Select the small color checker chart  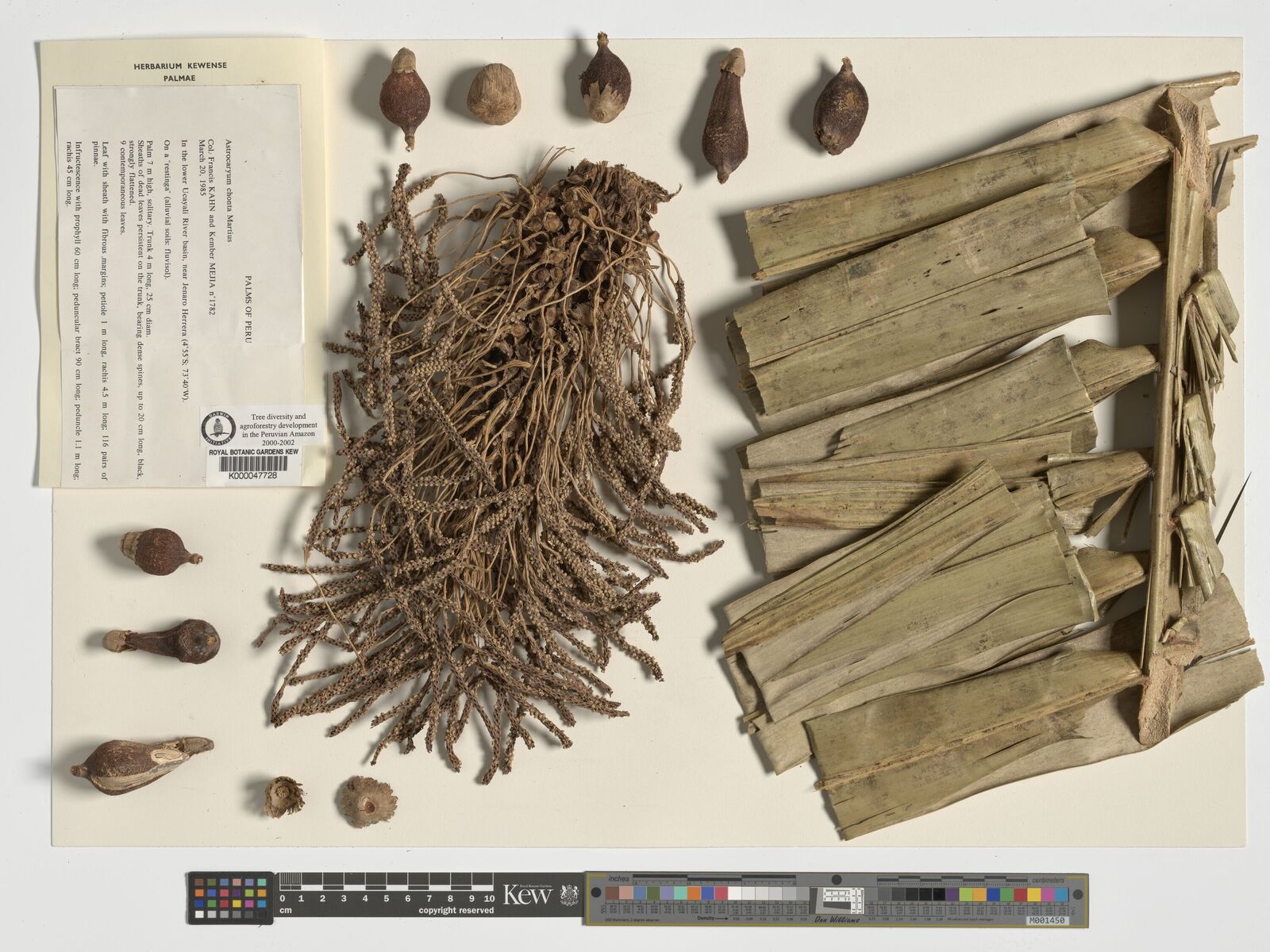[230, 897]
